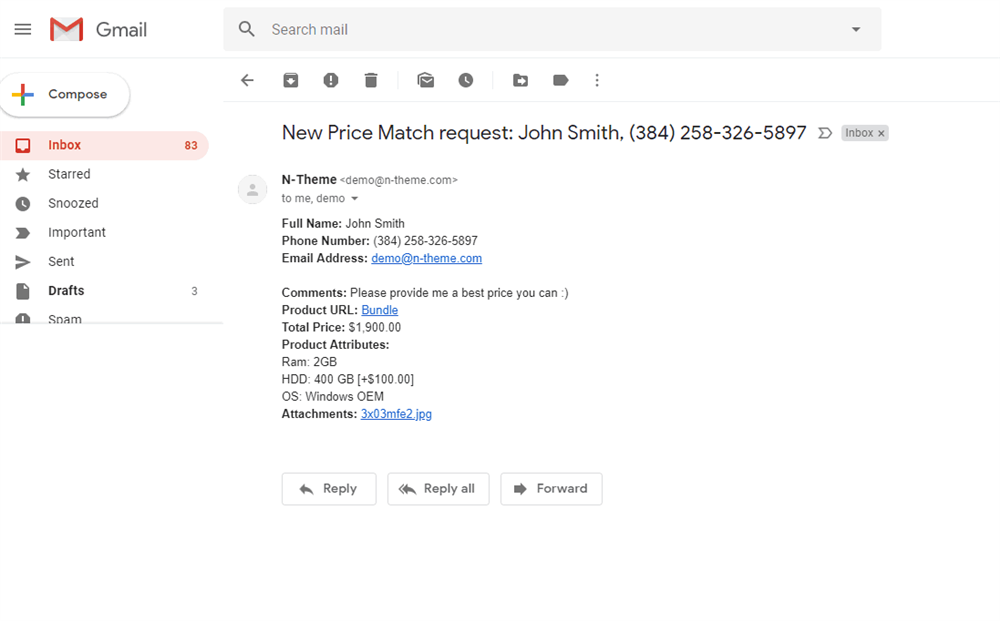Open attachment 3x03mfe2.jpg link
Image resolution: width=1000 pixels, height=621 pixels.
point(396,414)
